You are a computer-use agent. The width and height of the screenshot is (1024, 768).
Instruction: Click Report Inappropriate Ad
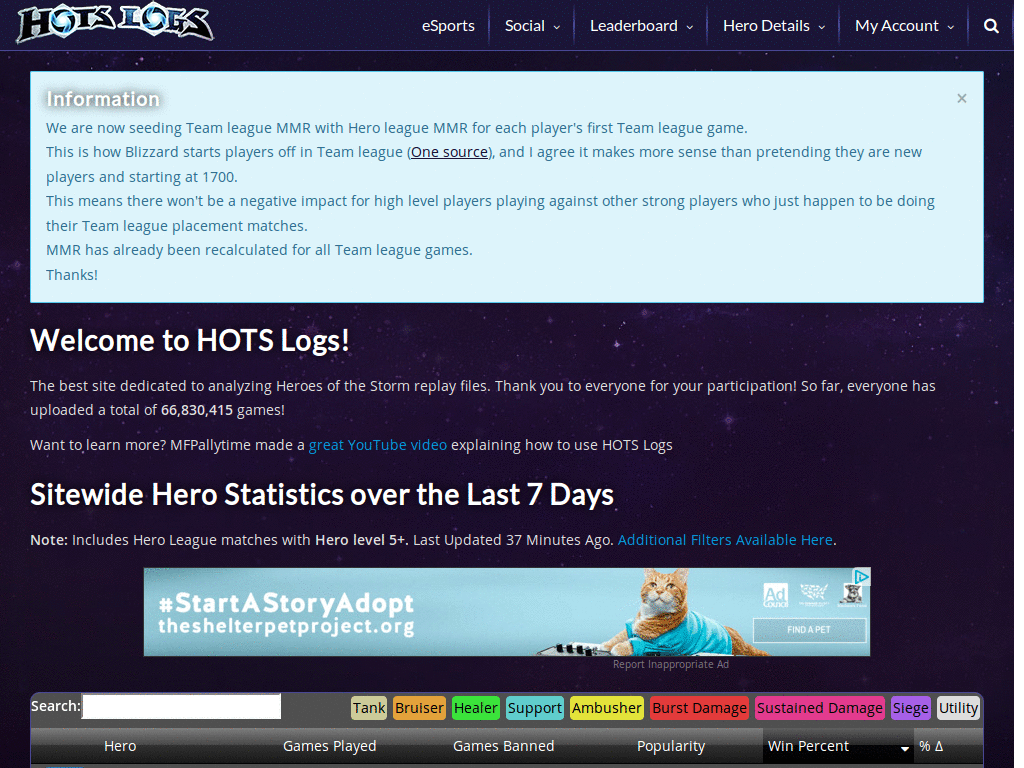click(x=671, y=664)
